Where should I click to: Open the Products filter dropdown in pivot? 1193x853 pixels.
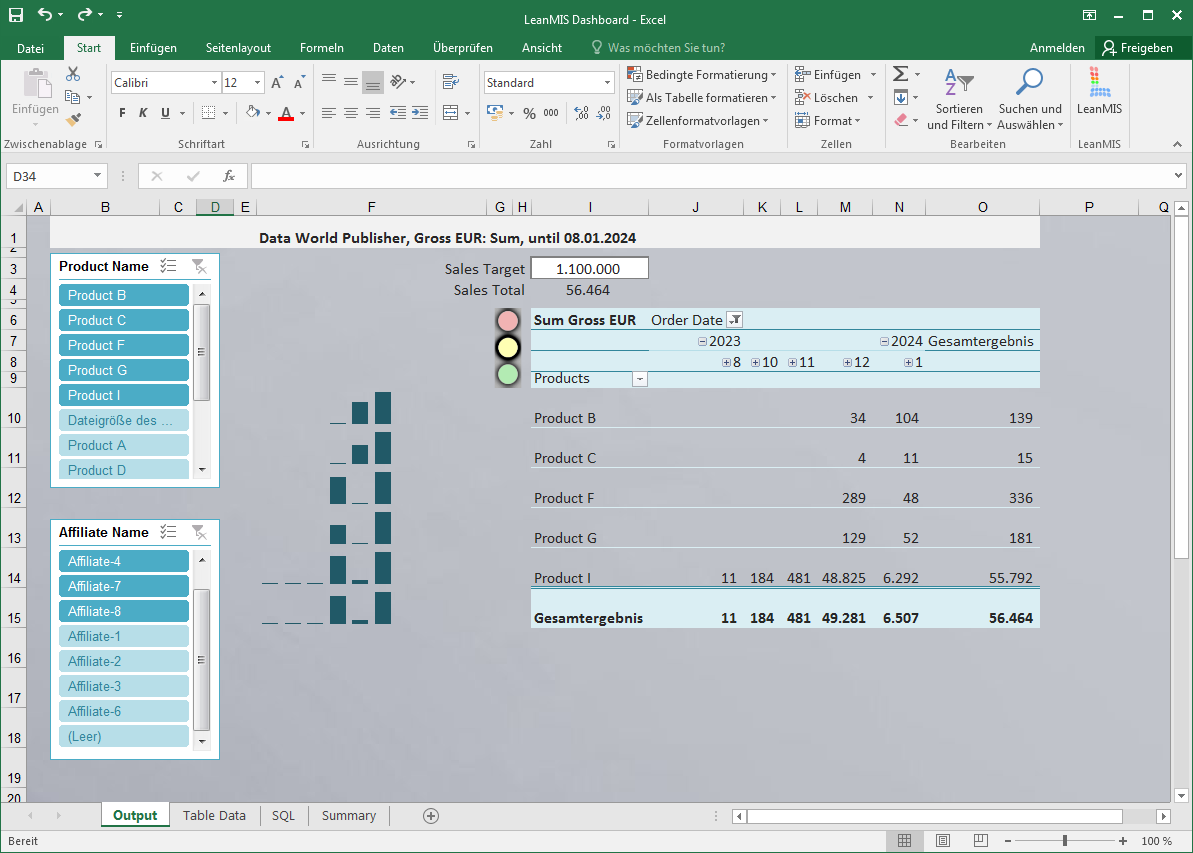[x=640, y=379]
